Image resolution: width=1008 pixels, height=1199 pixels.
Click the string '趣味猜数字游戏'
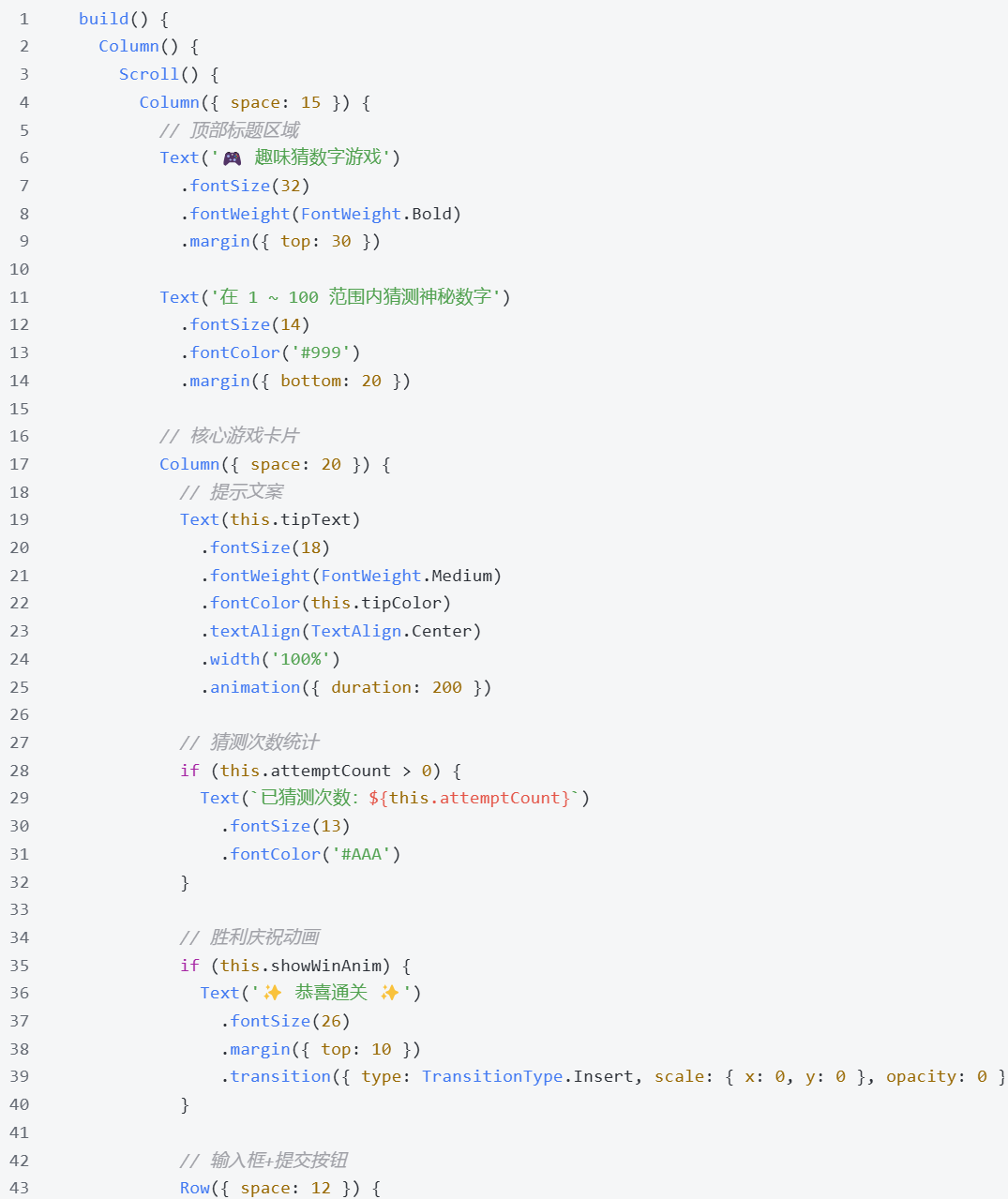[318, 157]
